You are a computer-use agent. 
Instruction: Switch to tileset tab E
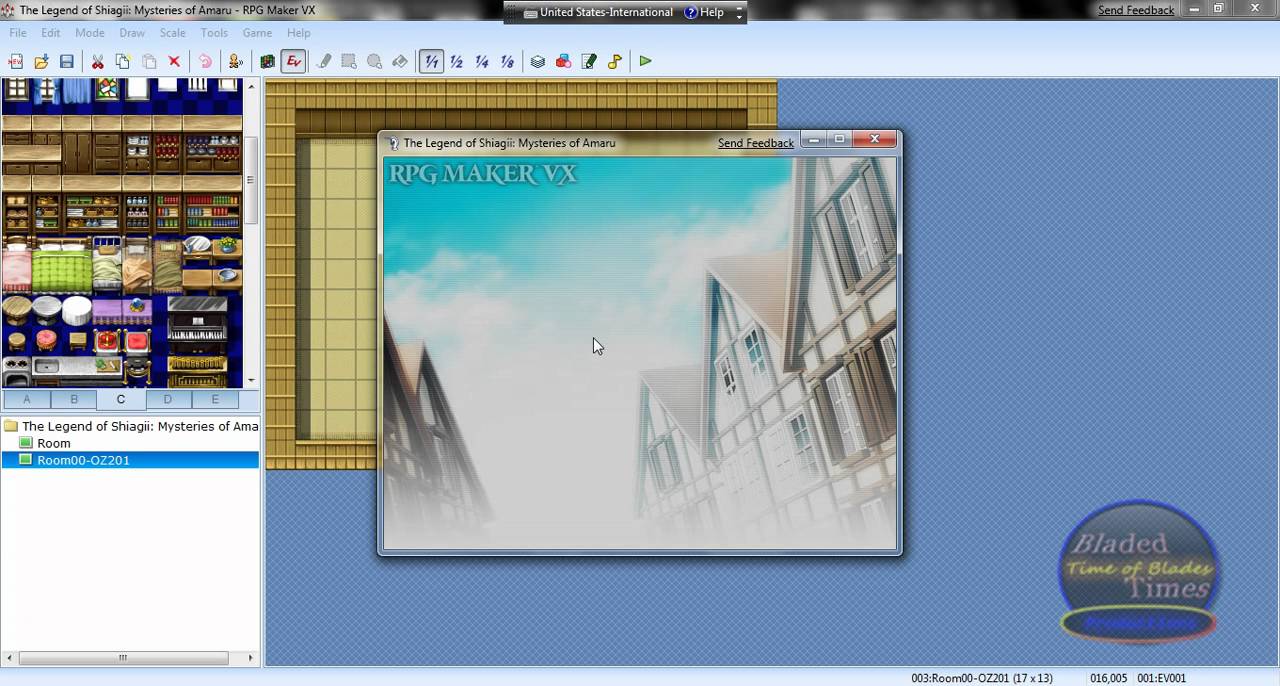click(x=214, y=399)
